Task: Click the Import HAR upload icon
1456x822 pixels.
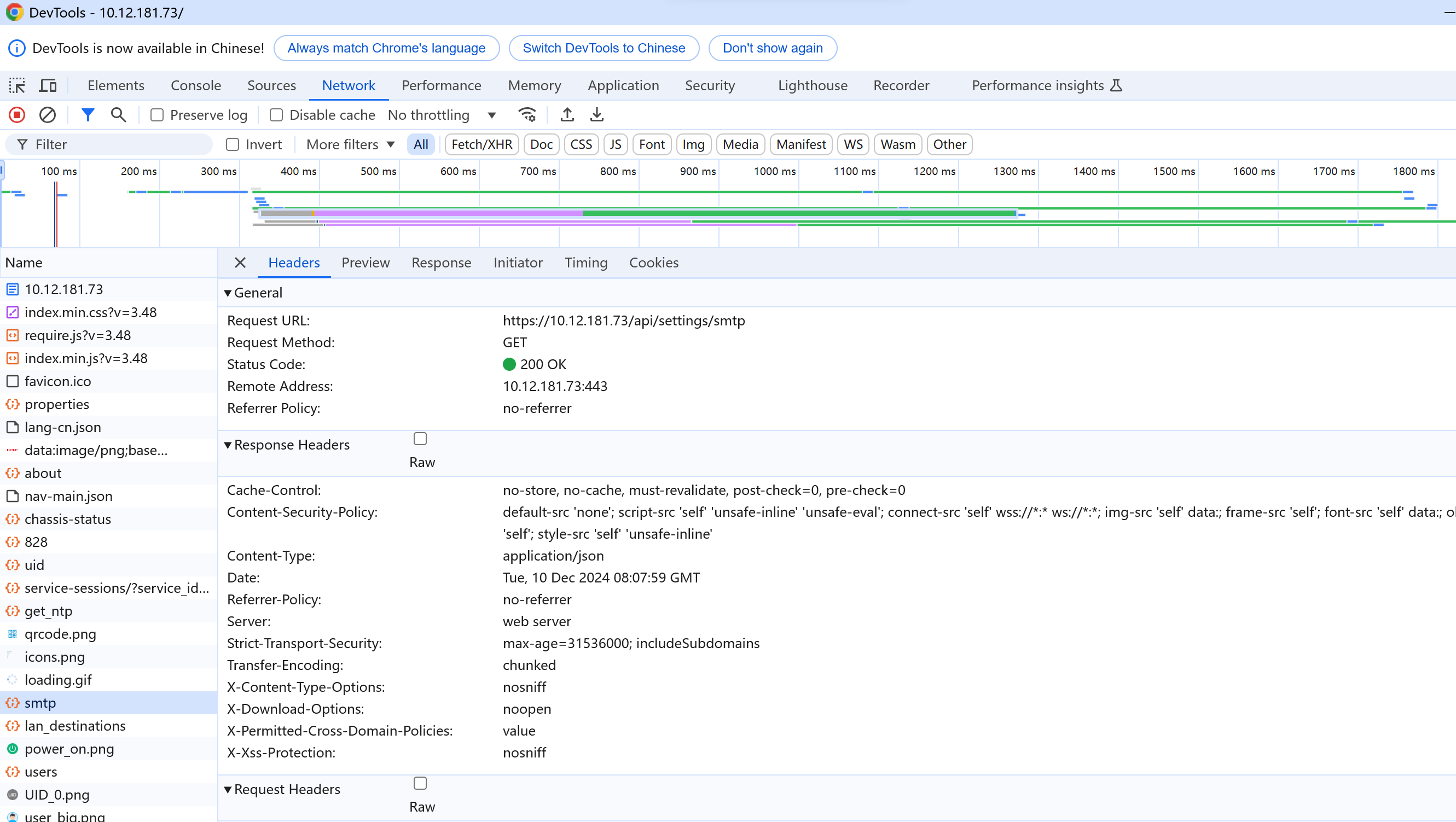Action: [567, 115]
